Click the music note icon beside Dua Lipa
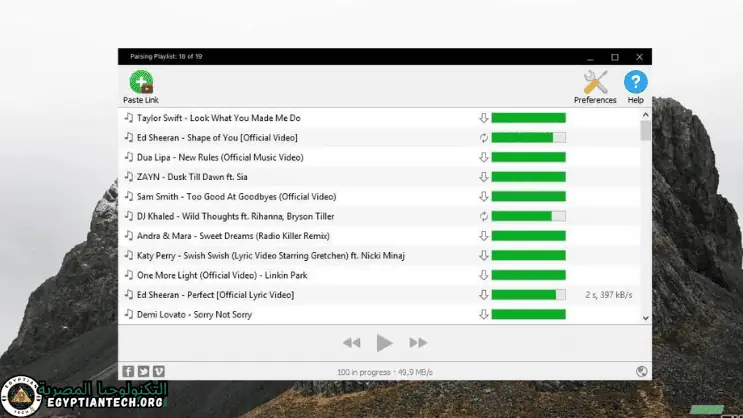The image size is (743, 418). point(128,157)
